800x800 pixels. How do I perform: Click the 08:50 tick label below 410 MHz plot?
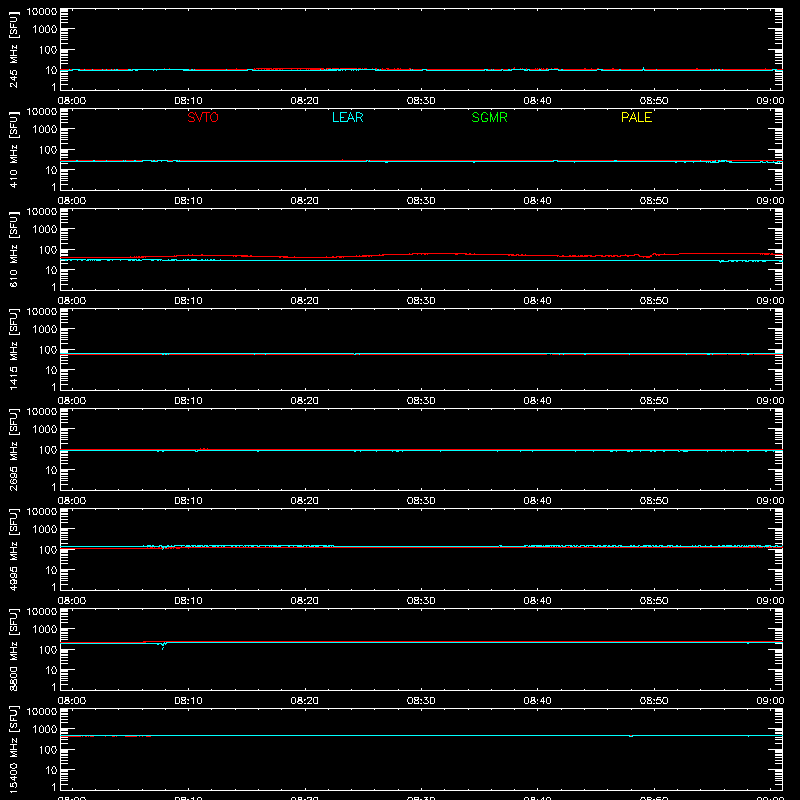pyautogui.click(x=654, y=201)
